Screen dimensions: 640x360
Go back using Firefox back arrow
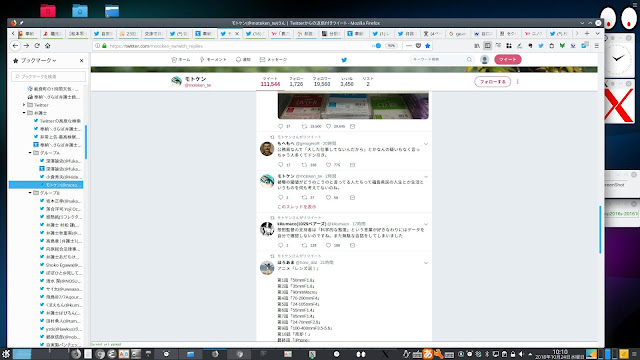click(x=16, y=46)
